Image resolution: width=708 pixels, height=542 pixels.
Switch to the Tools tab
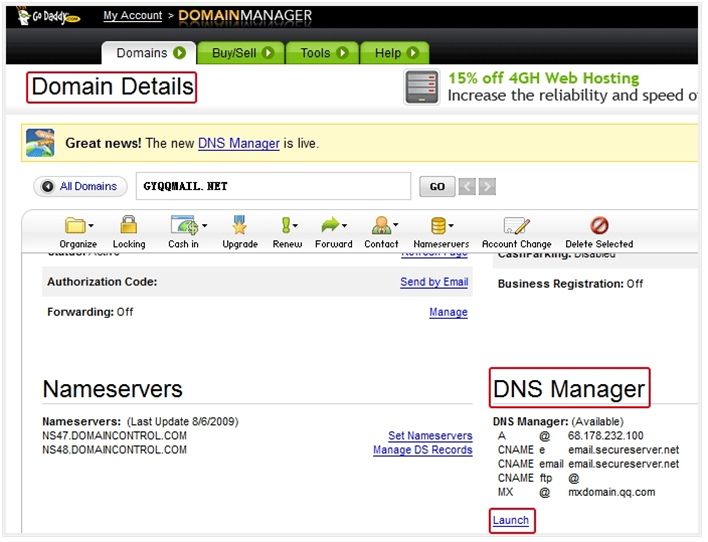[x=322, y=53]
